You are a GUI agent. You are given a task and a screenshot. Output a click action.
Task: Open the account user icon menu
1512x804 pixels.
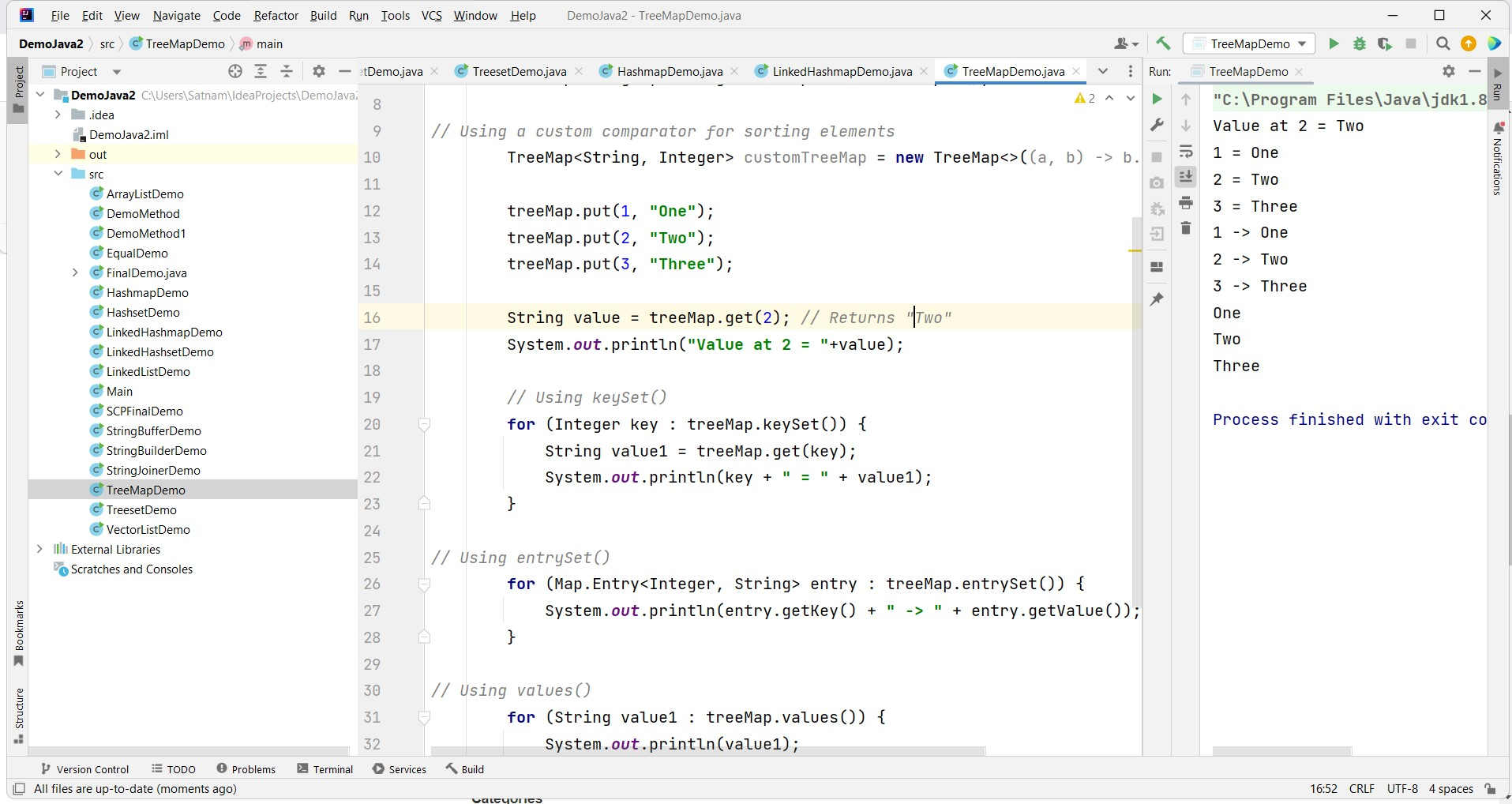1126,44
